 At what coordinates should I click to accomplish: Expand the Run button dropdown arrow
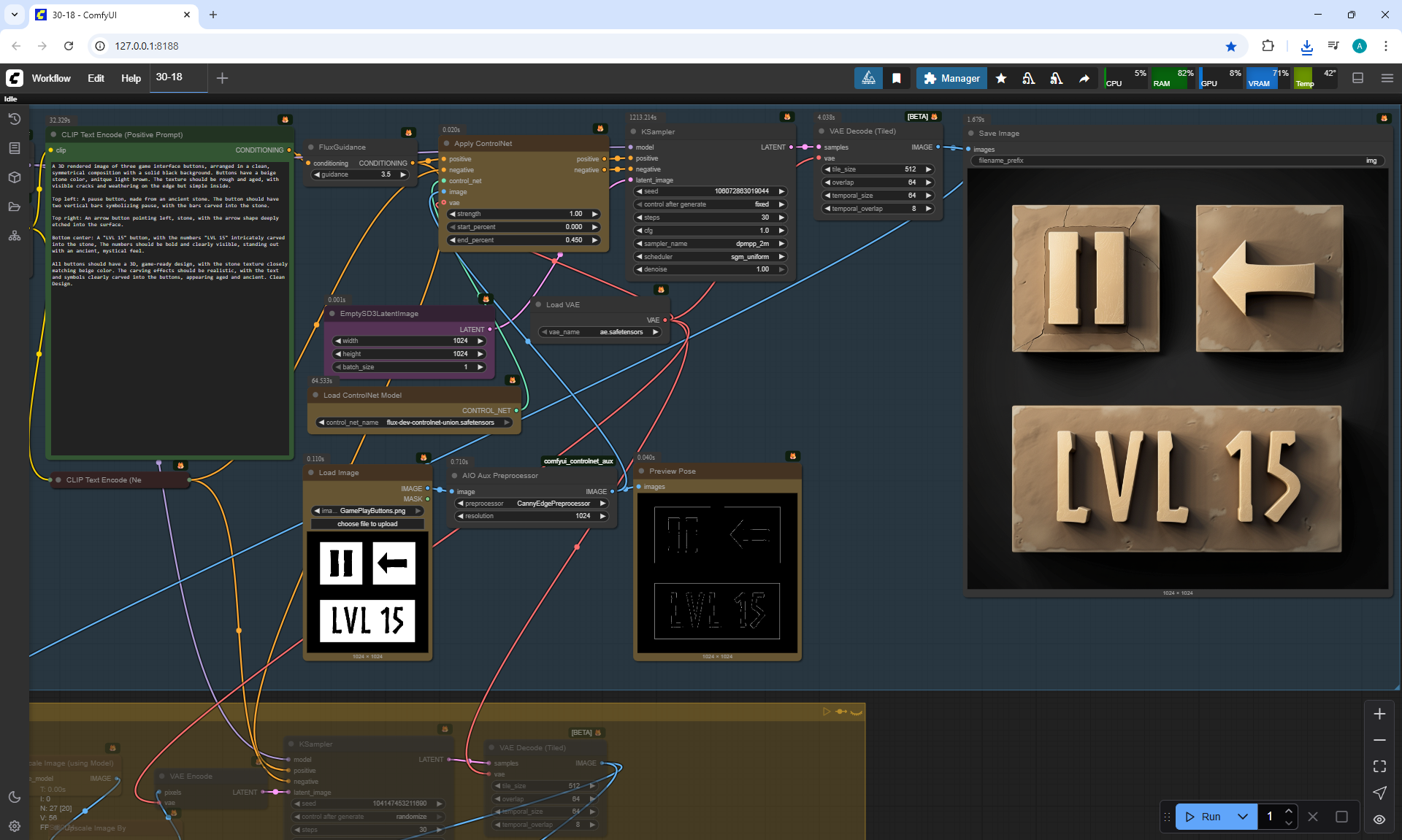1243,817
